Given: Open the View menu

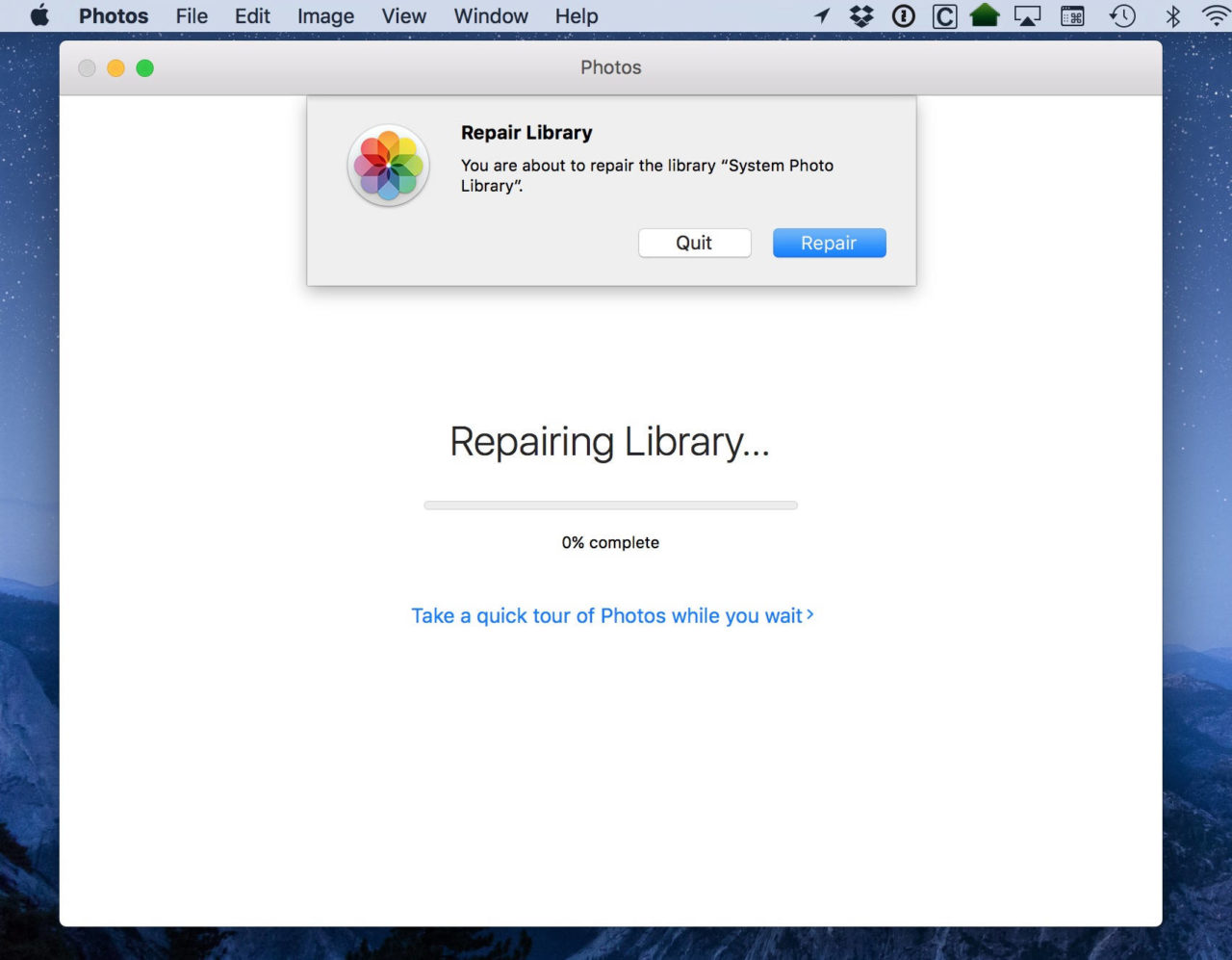Looking at the screenshot, I should click(x=403, y=16).
